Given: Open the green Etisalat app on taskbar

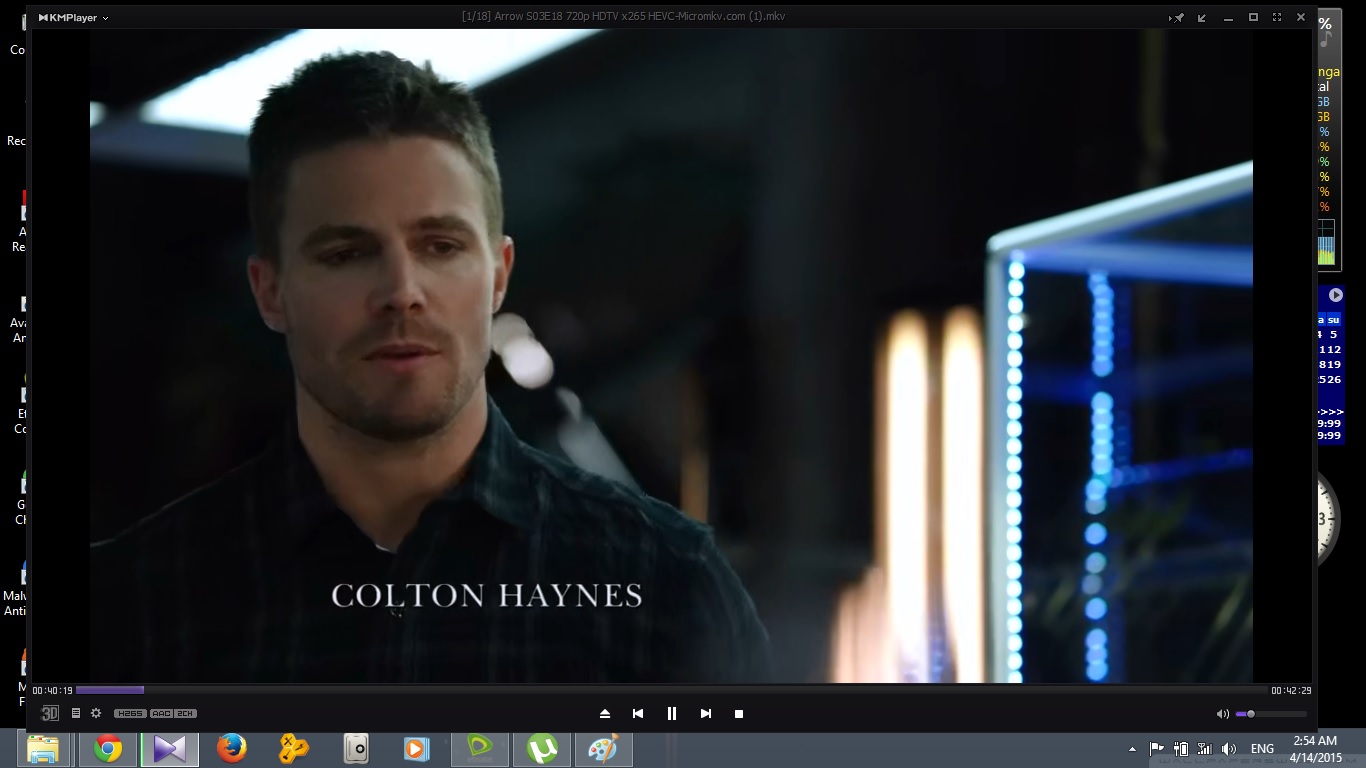Looking at the screenshot, I should [x=480, y=749].
